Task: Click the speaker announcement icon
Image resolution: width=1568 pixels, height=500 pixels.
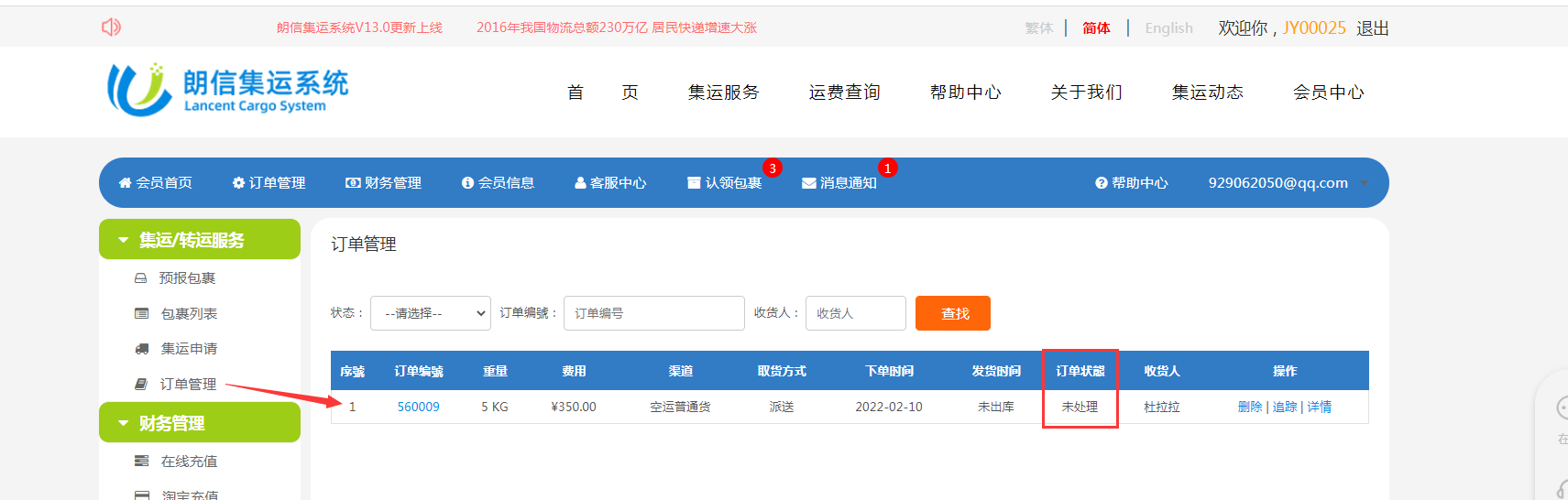Action: [x=111, y=27]
